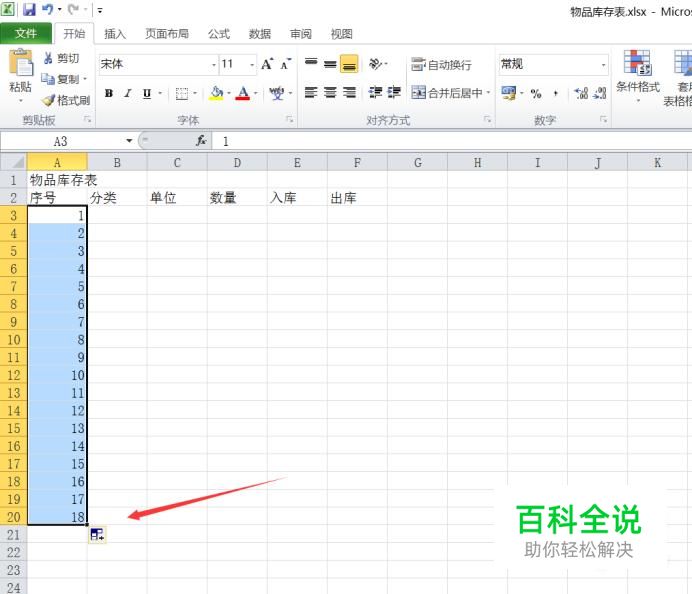Open the 对齐方式 group dialog launcher
The image size is (692, 594).
click(x=487, y=119)
